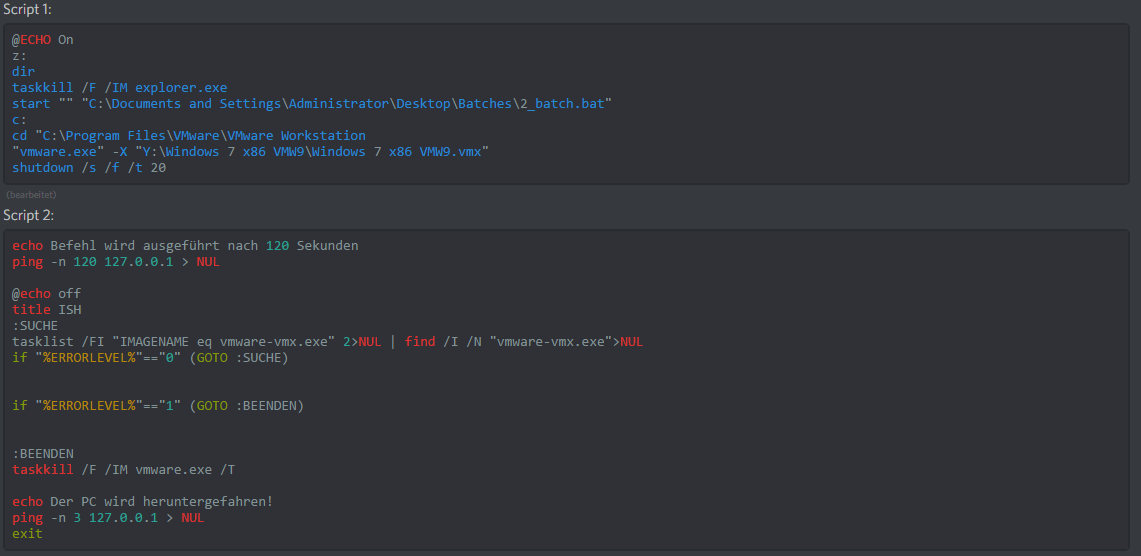1141x556 pixels.
Task: Click the GOTO :BEENDEN errorlevel line
Action: coord(158,405)
